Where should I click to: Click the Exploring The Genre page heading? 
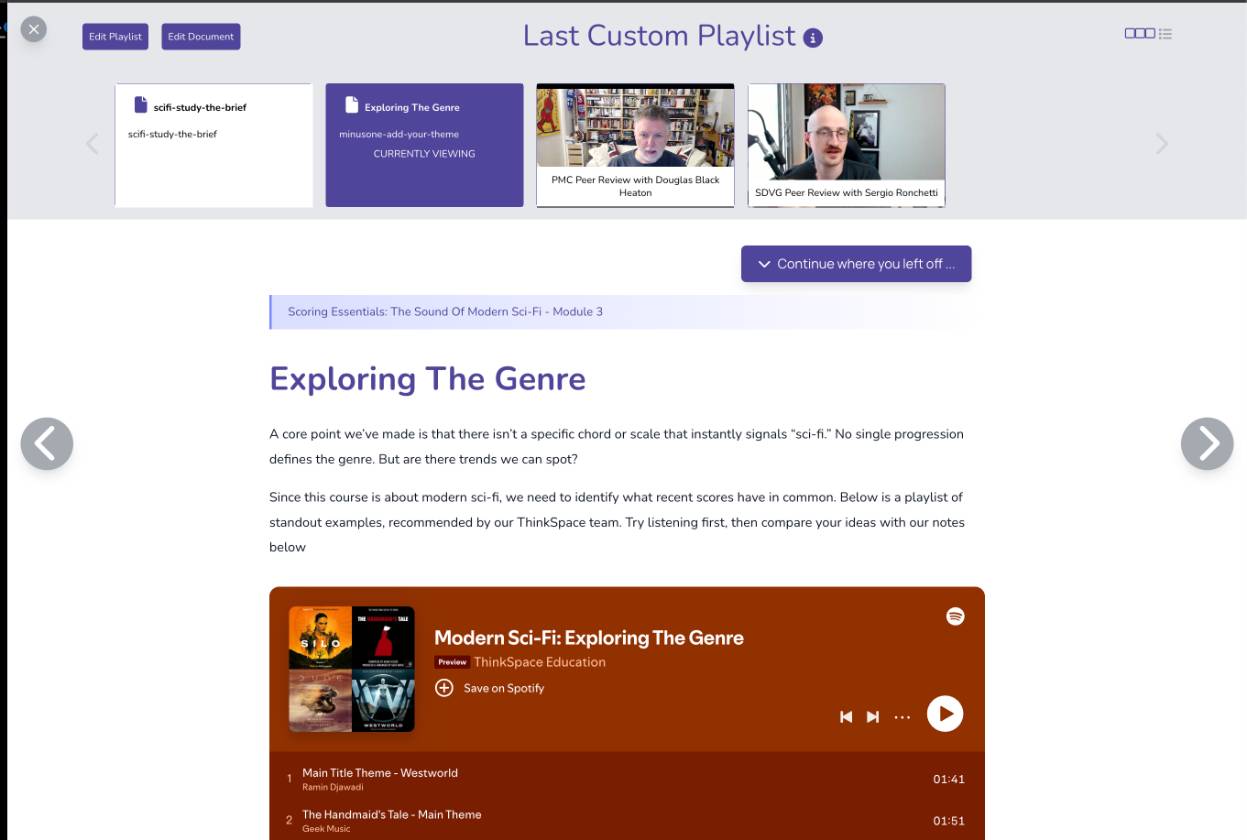(x=427, y=379)
